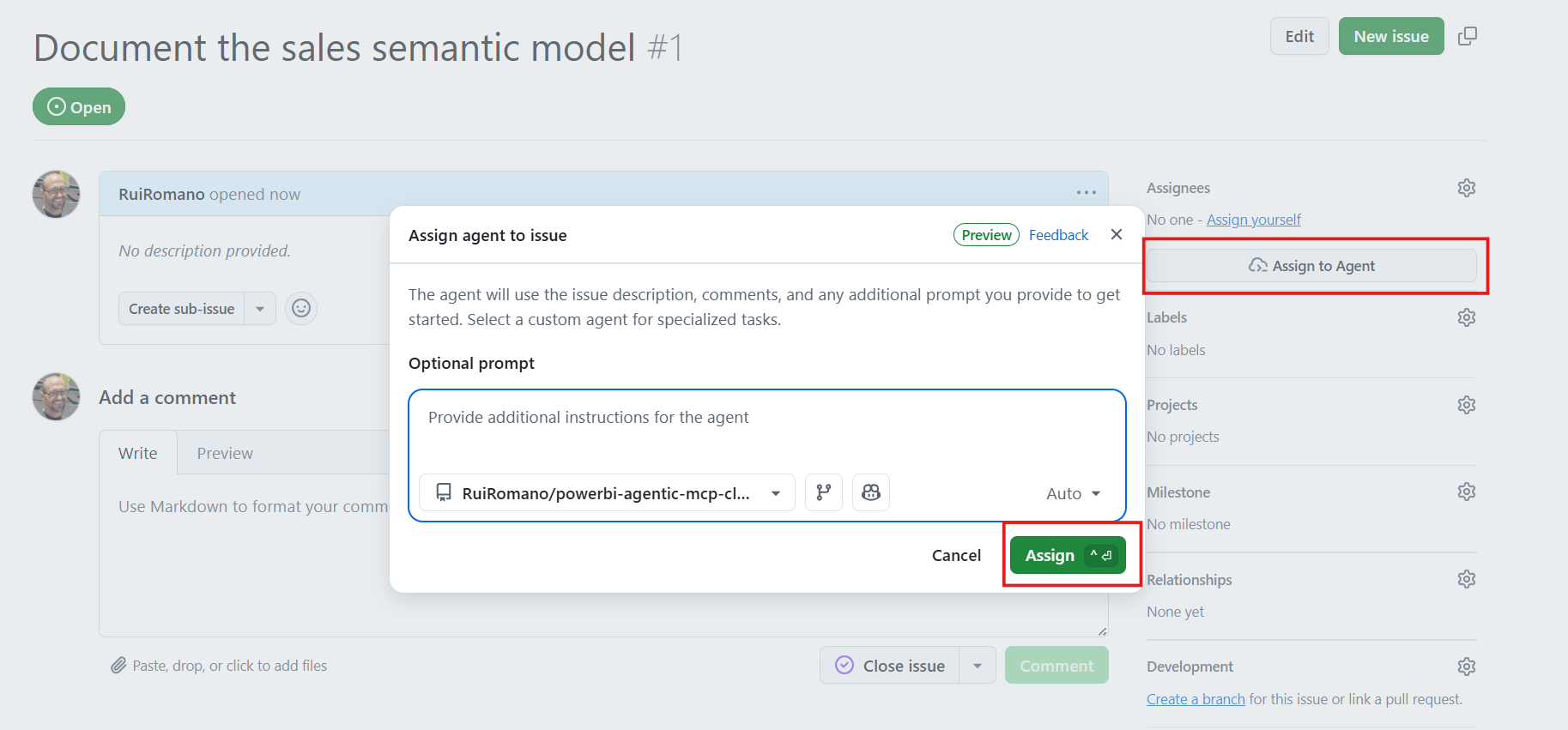Create a New issue
1568x730 pixels.
click(1391, 36)
